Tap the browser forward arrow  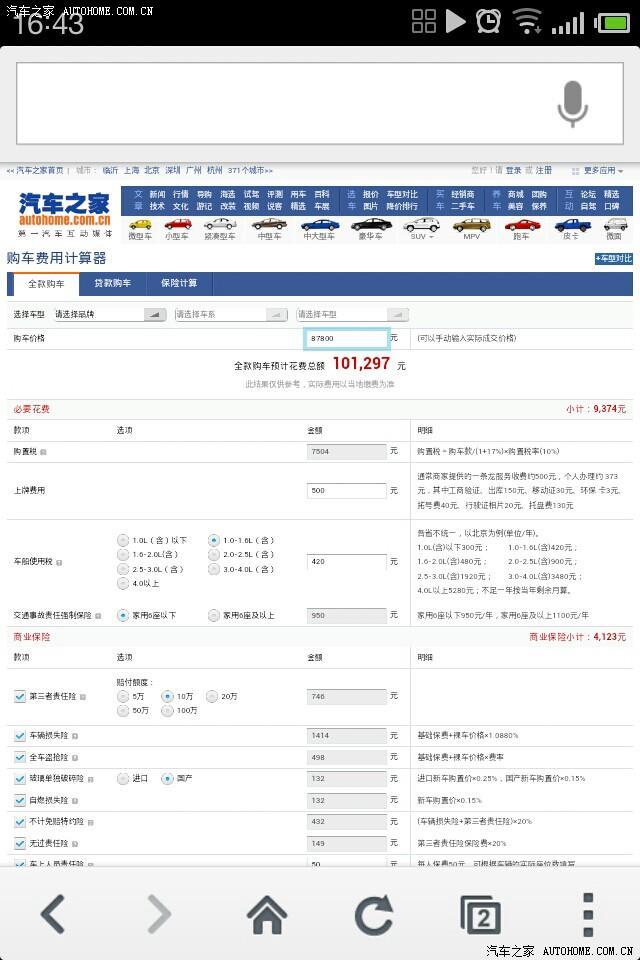[x=159, y=913]
